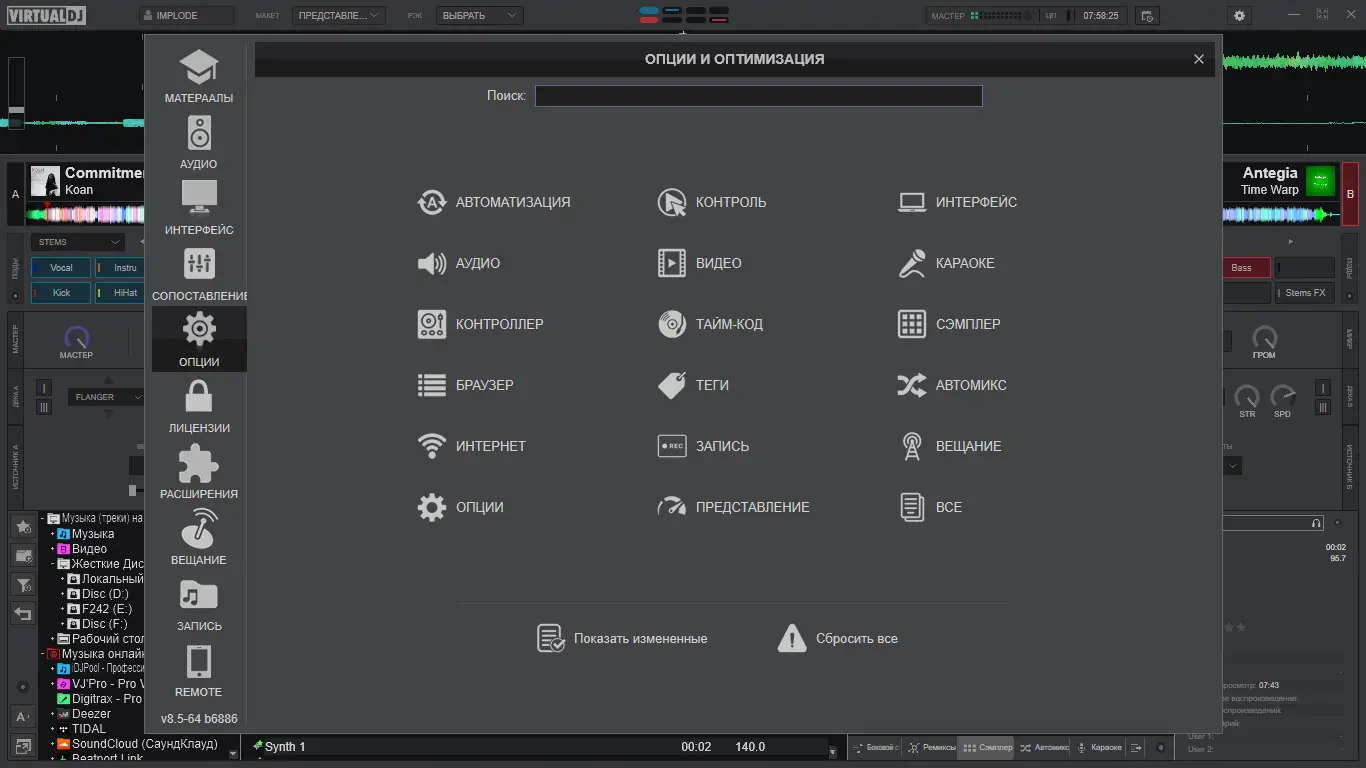This screenshot has height=768, width=1366.
Task: Open the Сэмплер grid options category
Action: 949,324
